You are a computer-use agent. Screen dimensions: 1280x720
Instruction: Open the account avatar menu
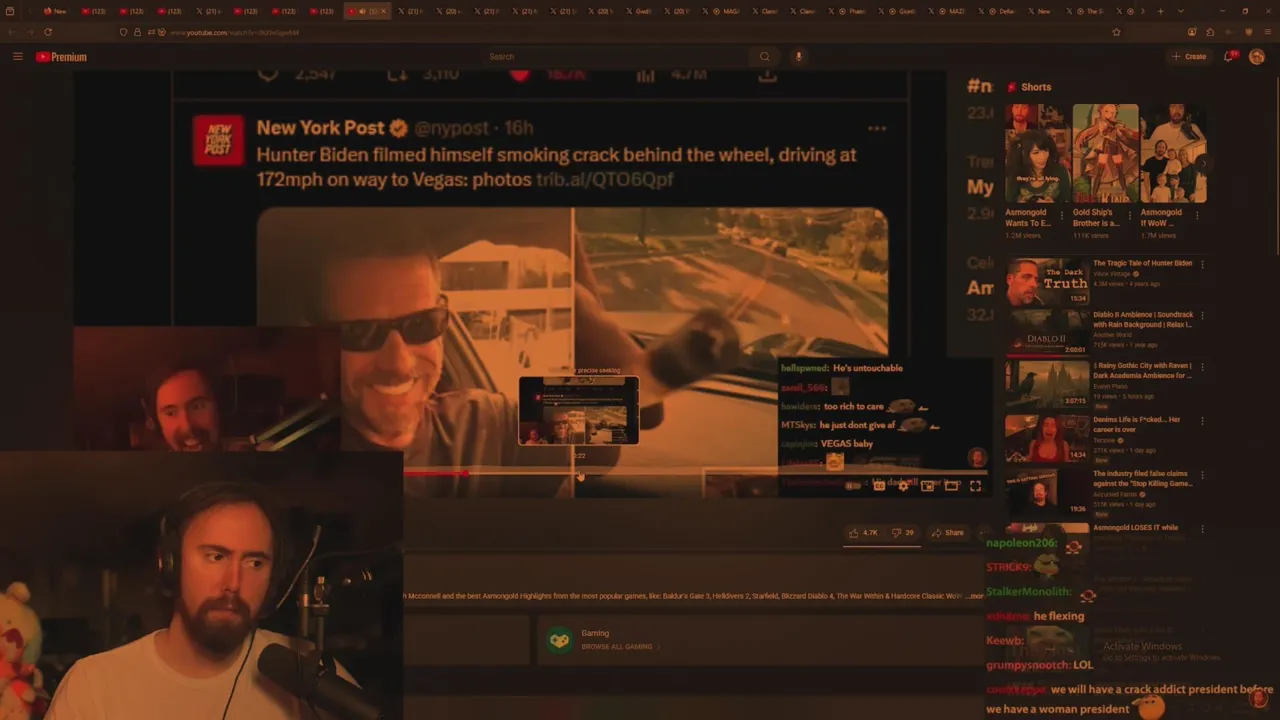click(x=1257, y=57)
